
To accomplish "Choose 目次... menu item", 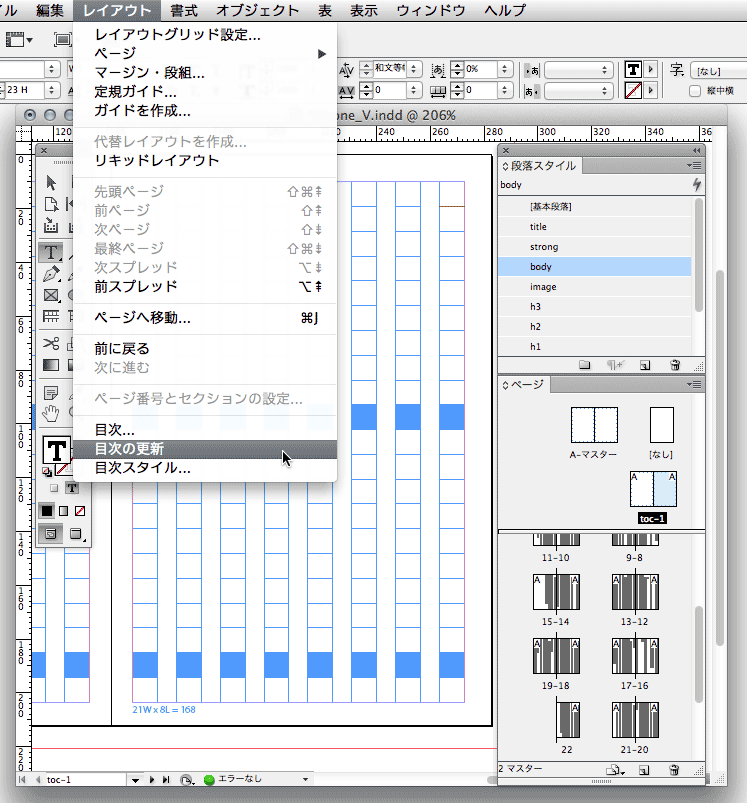I will pos(205,430).
